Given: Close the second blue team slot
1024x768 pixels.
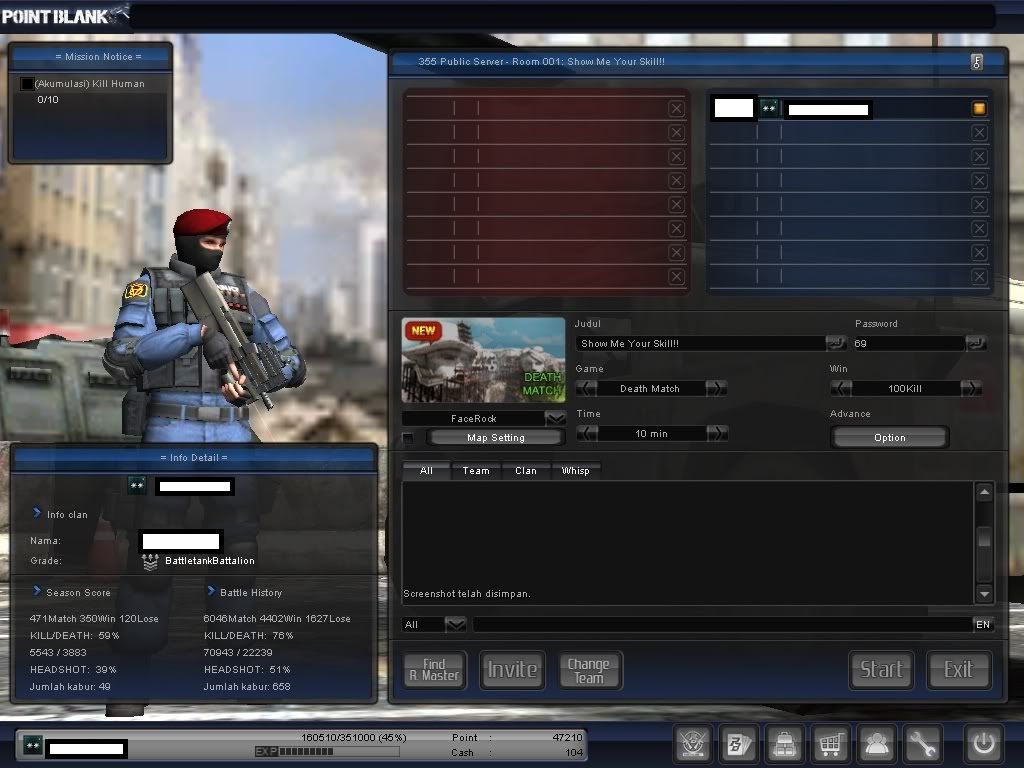Looking at the screenshot, I should [979, 133].
